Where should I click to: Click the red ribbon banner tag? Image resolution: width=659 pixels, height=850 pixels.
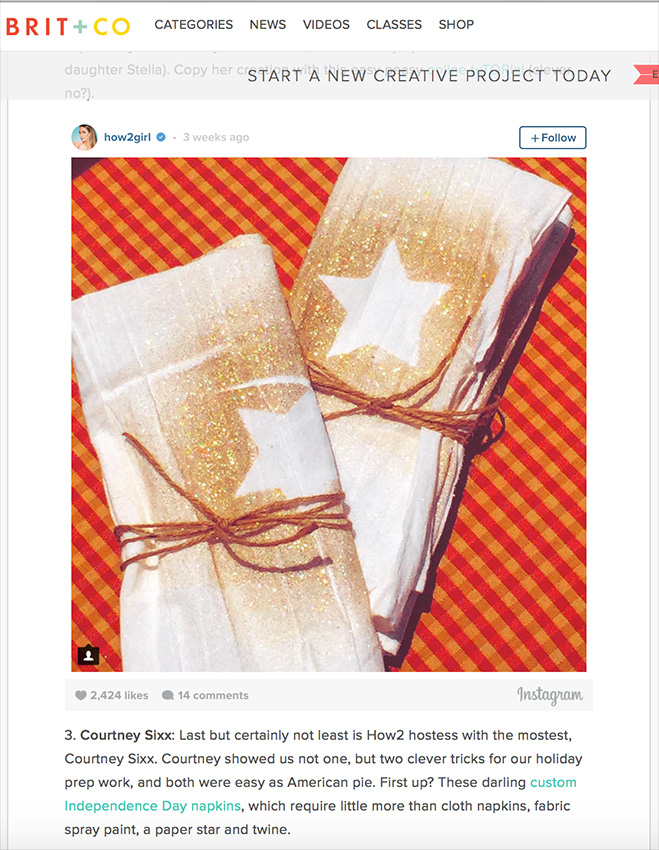(x=646, y=75)
